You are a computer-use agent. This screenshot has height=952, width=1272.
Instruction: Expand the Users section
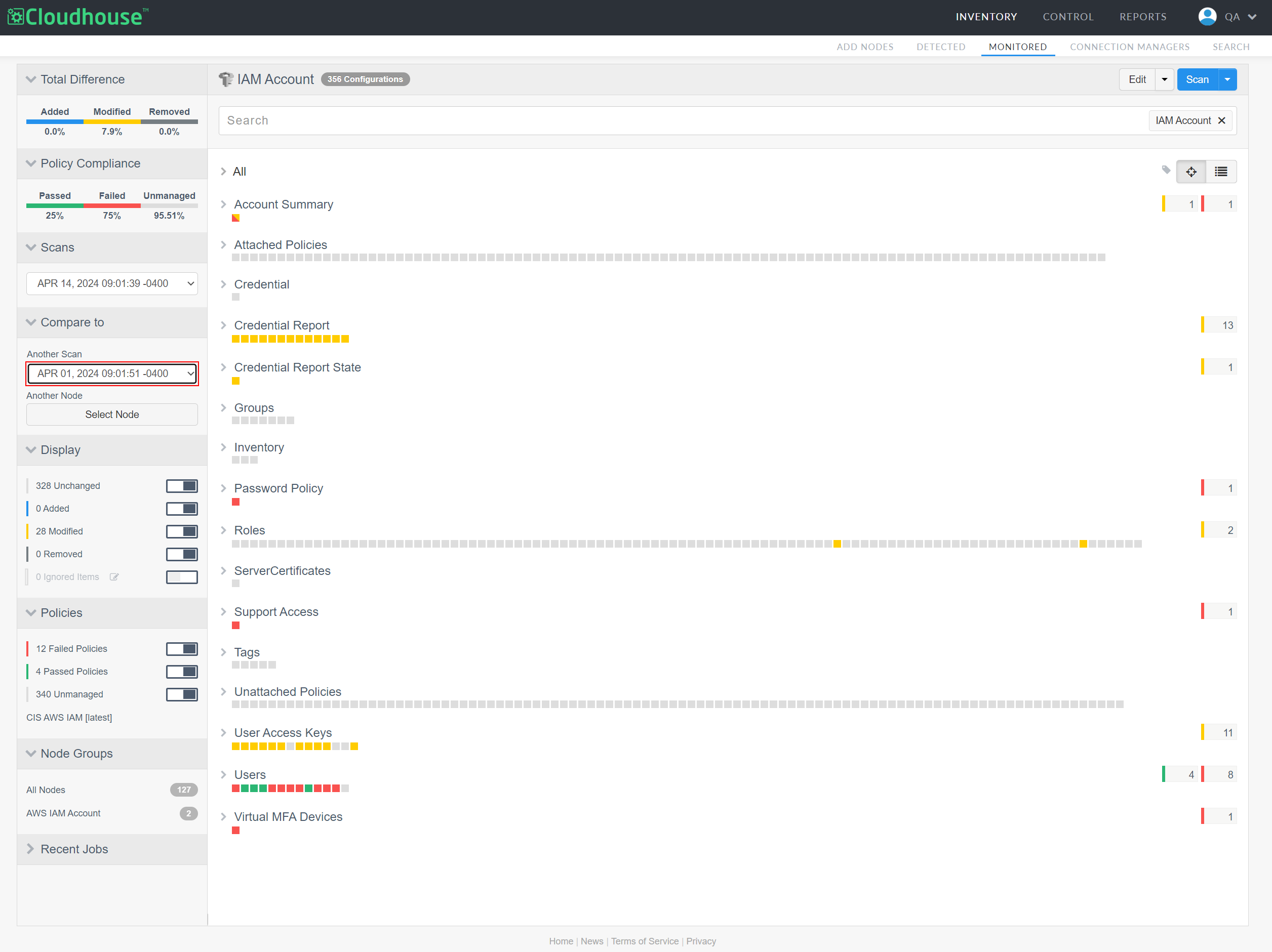(224, 775)
